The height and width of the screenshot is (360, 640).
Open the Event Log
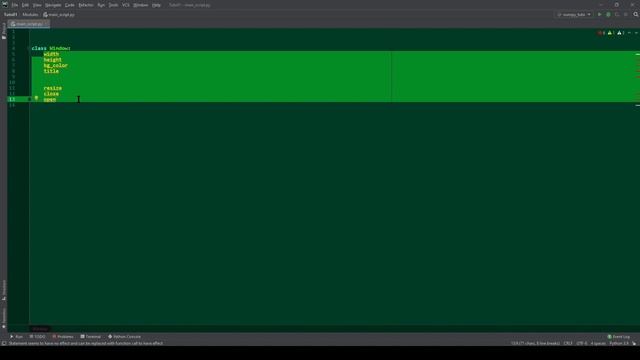coord(619,337)
